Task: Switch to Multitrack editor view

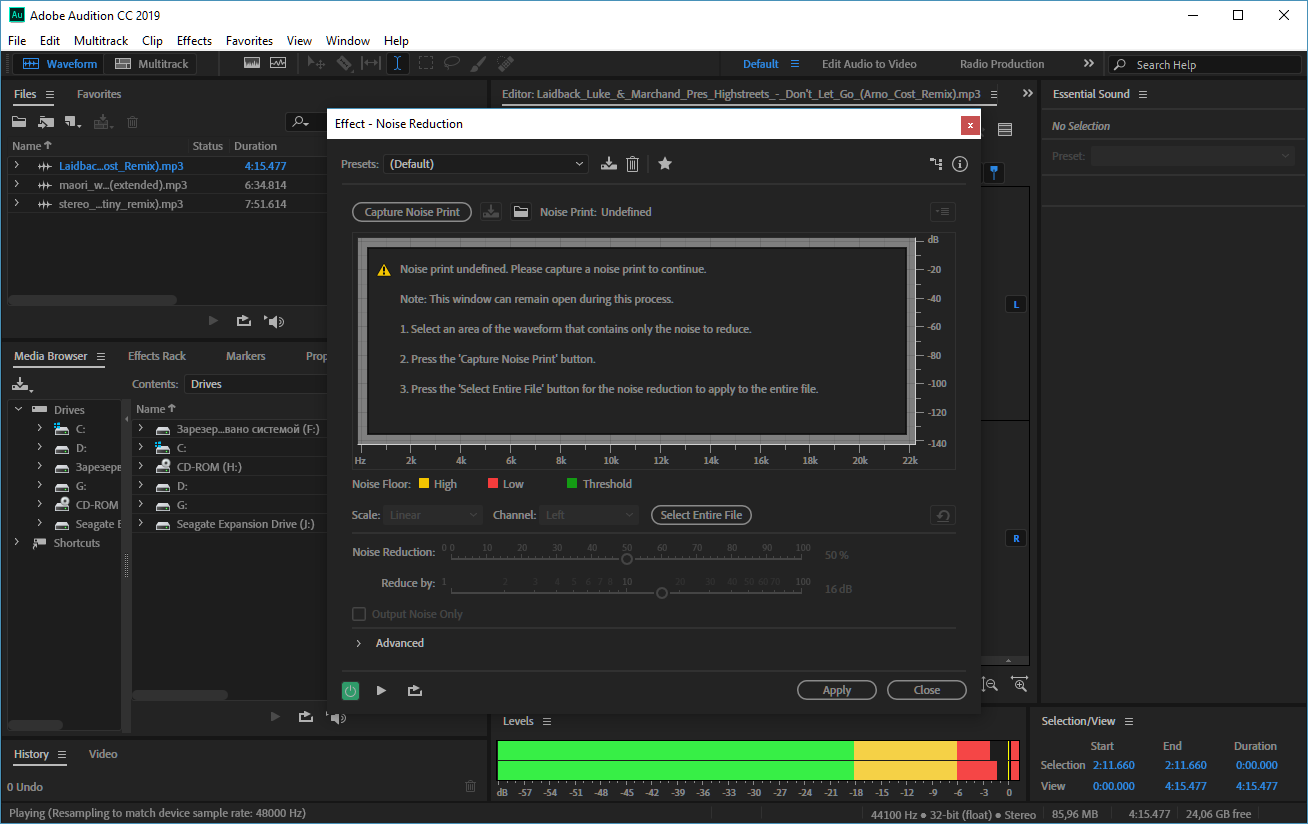Action: (x=152, y=64)
